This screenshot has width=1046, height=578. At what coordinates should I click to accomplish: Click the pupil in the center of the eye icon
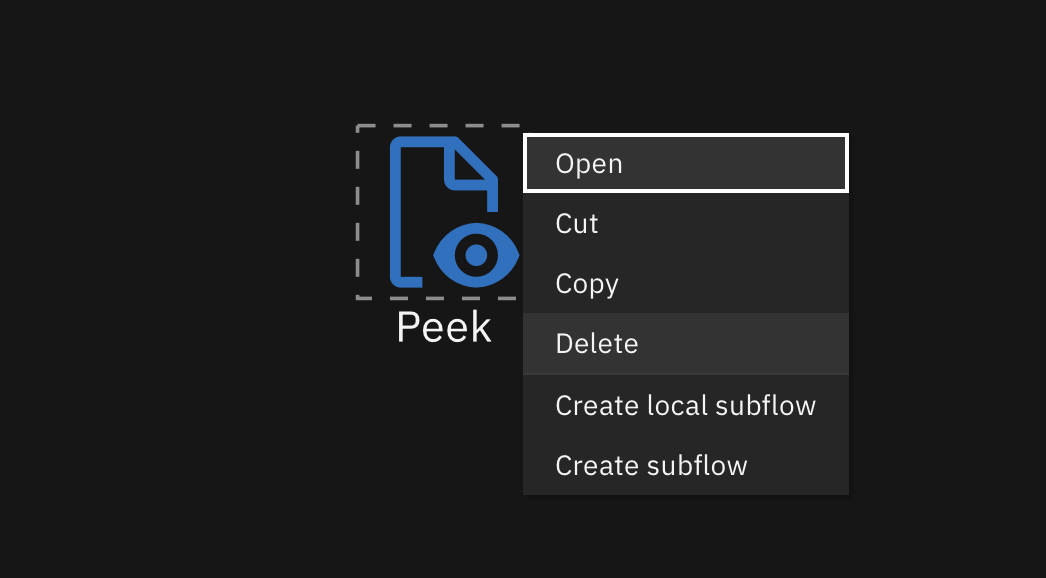476,256
